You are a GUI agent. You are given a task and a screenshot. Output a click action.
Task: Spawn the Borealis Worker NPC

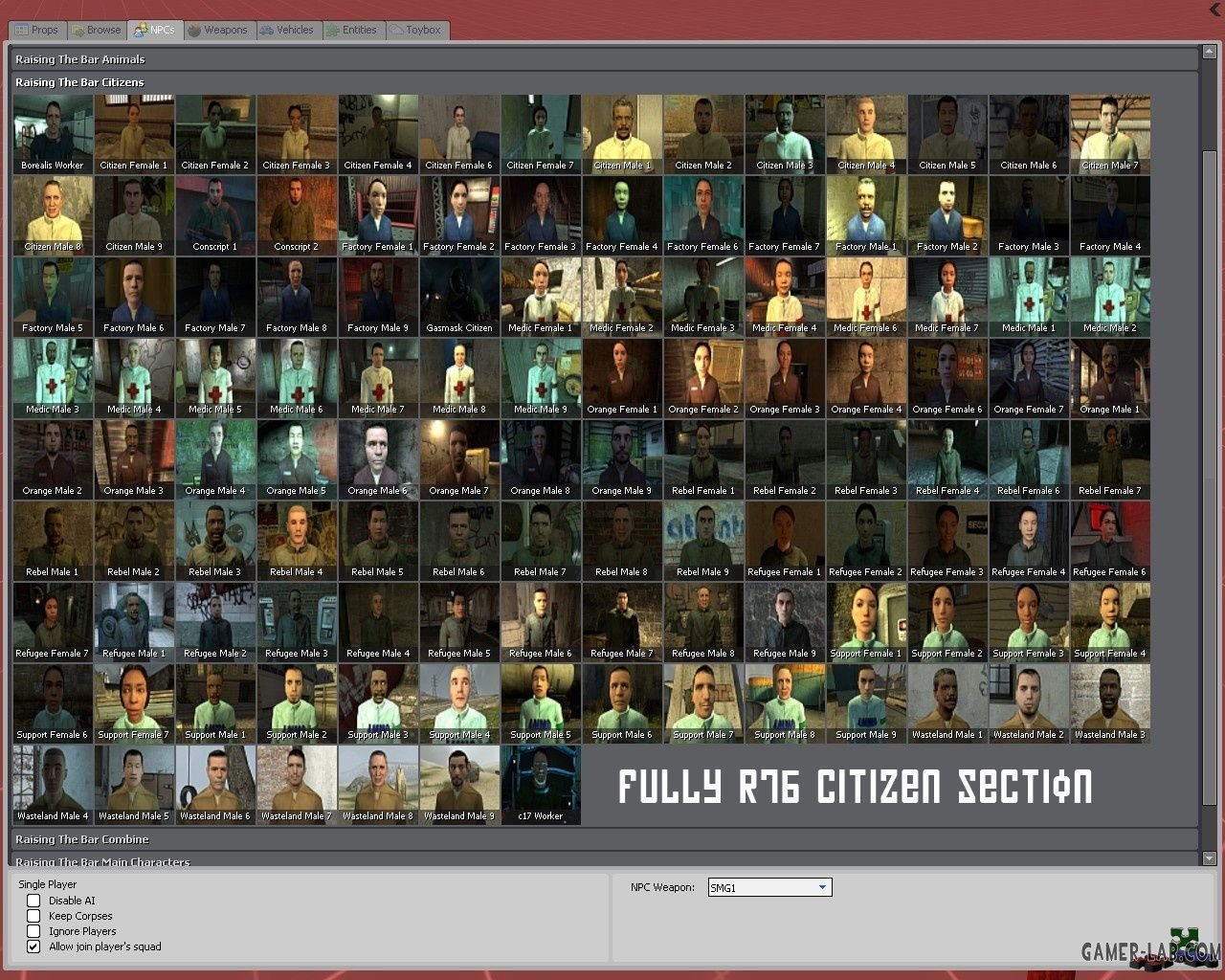(x=53, y=134)
